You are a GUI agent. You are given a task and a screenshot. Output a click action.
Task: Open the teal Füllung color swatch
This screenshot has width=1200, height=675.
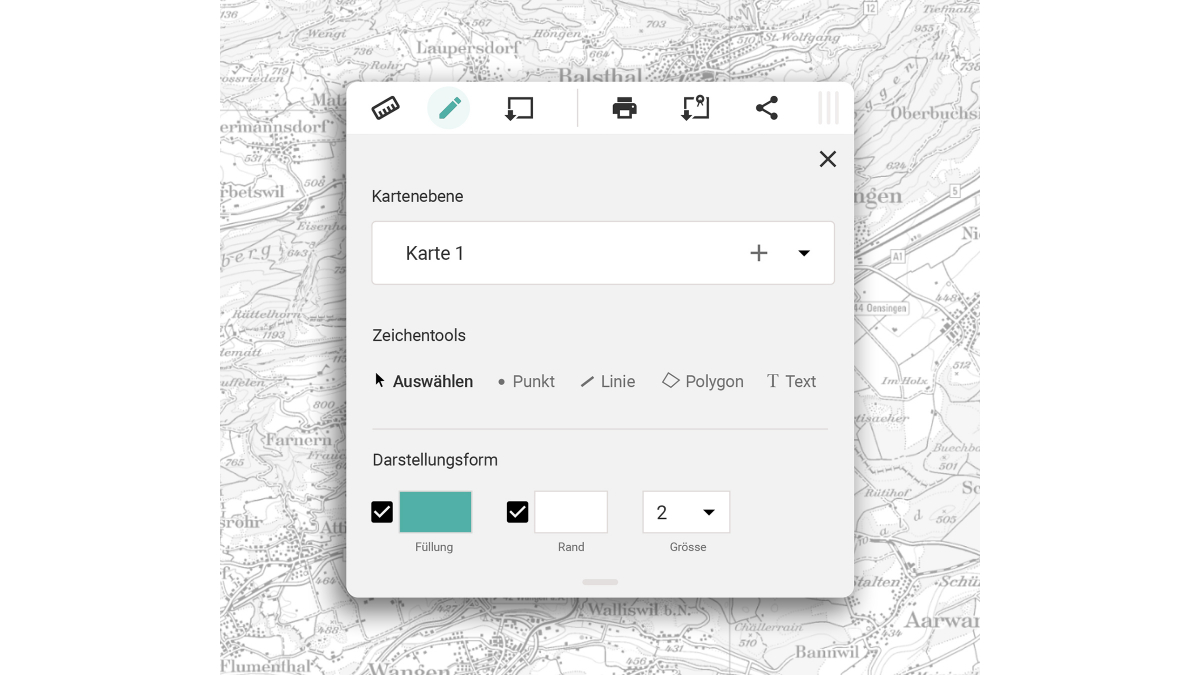[x=435, y=512]
